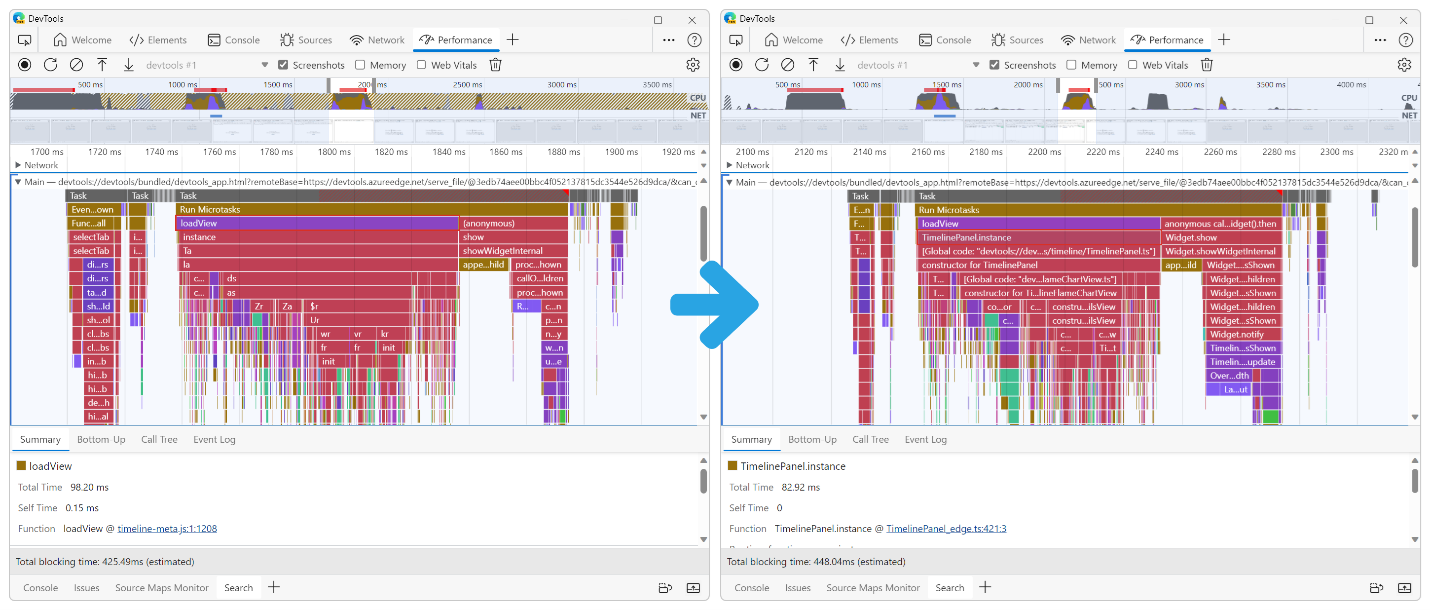Switch to Bottom Up tab in left window

click(101, 439)
